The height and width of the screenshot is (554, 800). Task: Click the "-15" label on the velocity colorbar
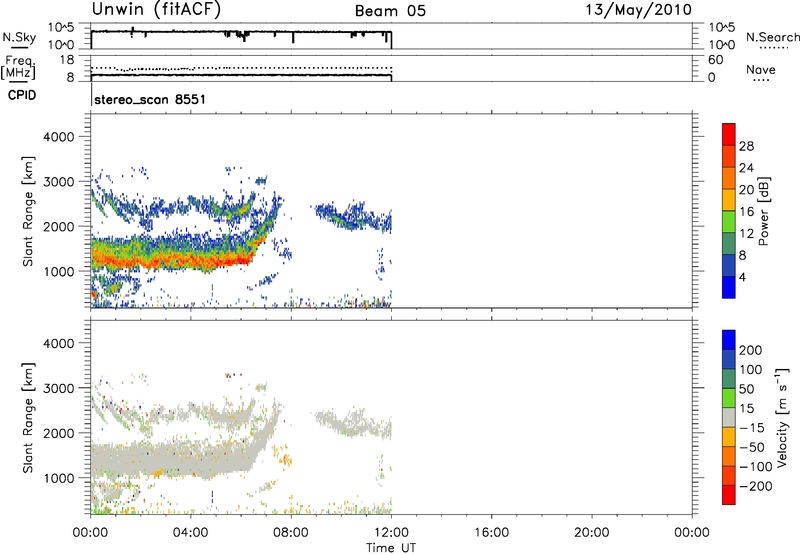click(752, 427)
